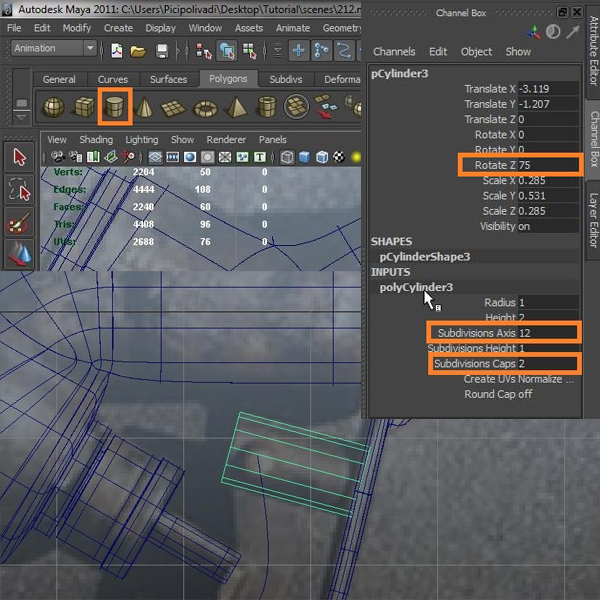Click the Channel Box hyperbolic arrow icon
Viewport: 600px width, 600px height.
tap(573, 32)
